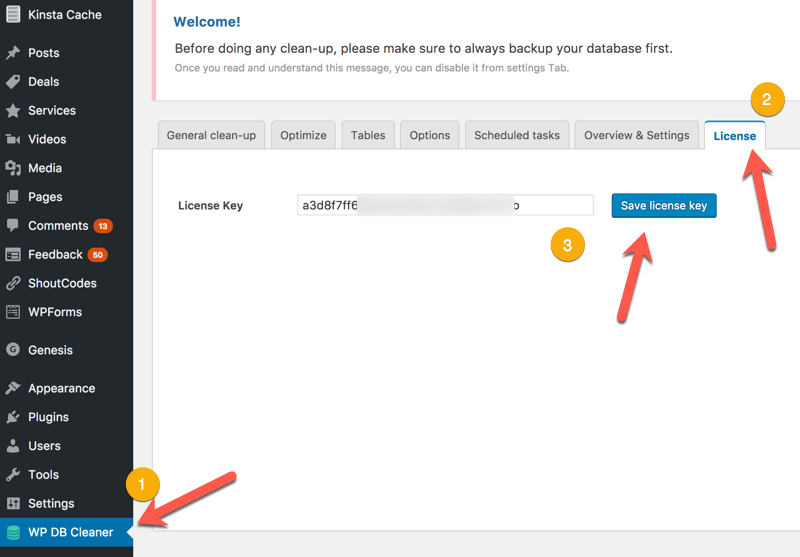This screenshot has height=557, width=800.
Task: Open the Media menu label
Action: click(45, 168)
